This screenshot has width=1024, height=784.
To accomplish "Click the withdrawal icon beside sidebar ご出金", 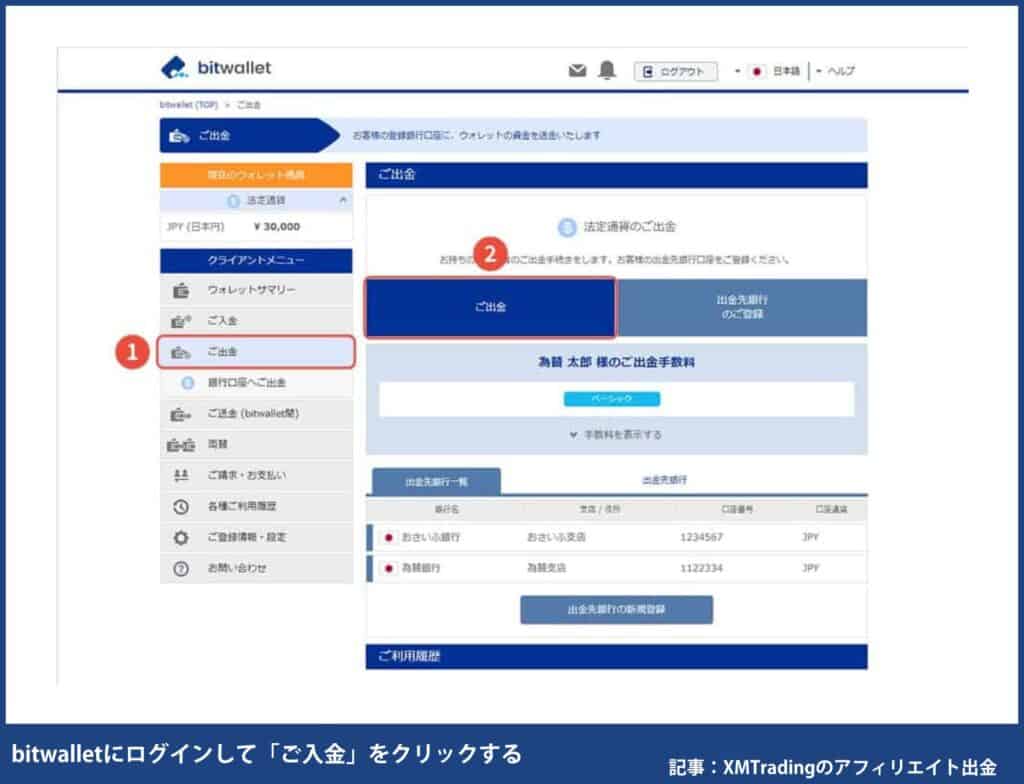I will click(x=181, y=352).
